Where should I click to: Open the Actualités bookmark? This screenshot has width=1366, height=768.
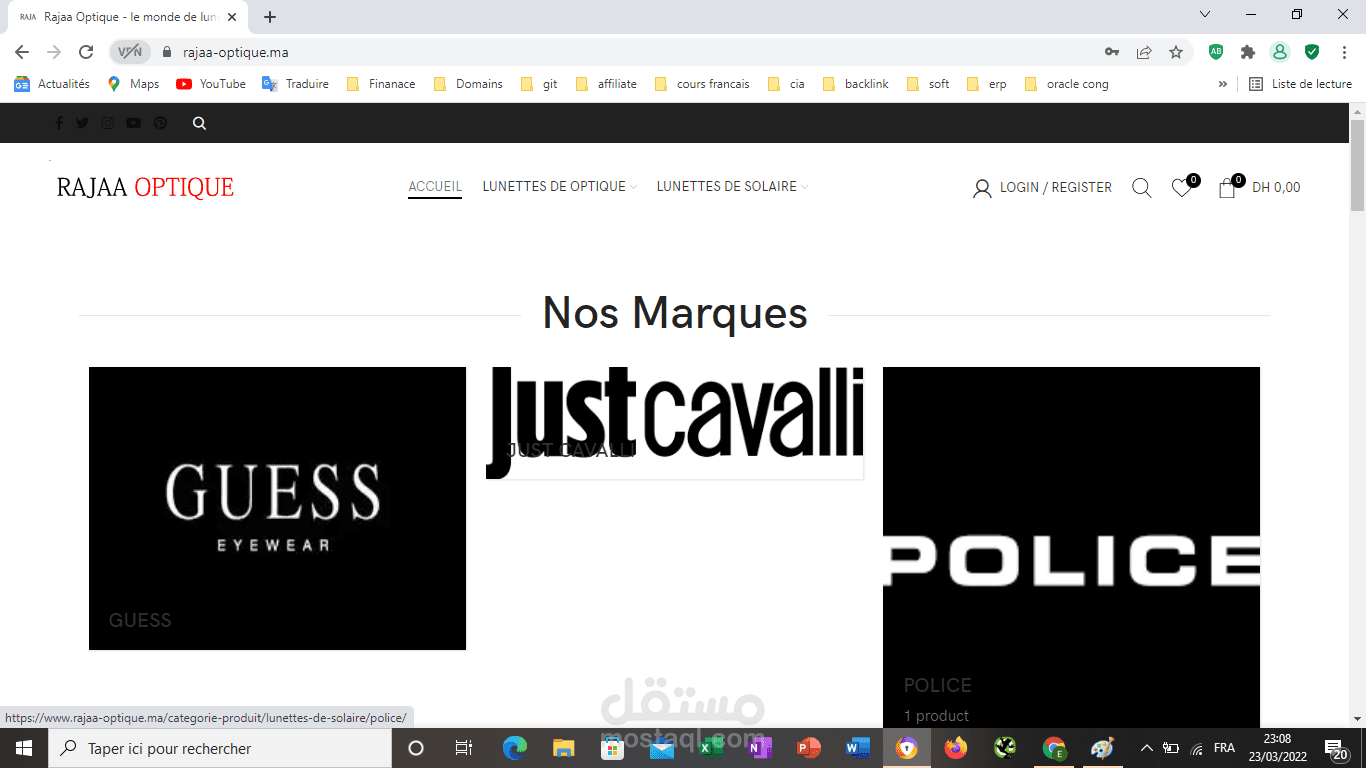tap(52, 84)
